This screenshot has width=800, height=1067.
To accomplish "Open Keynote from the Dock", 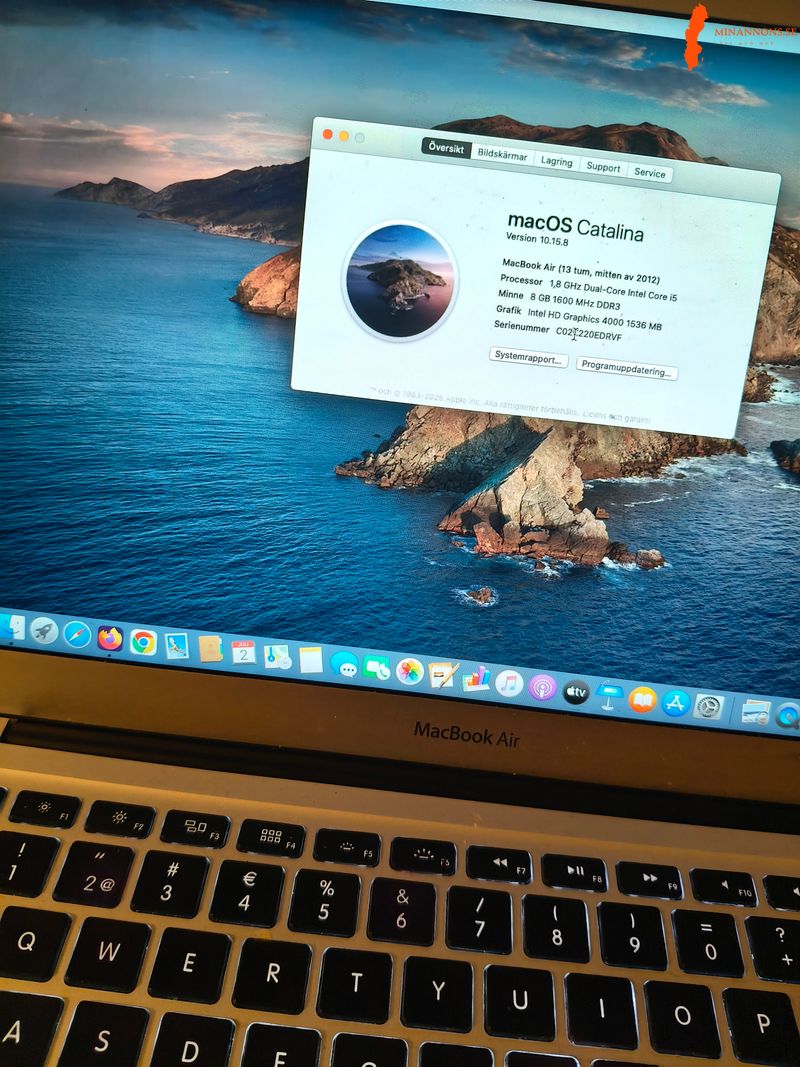I will coord(608,695).
